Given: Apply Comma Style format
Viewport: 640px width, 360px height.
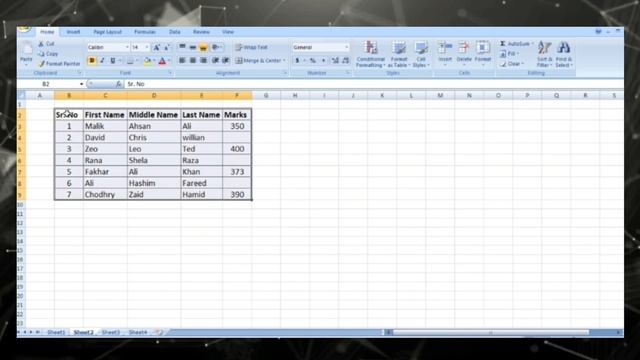Looking at the screenshot, I should [x=323, y=60].
